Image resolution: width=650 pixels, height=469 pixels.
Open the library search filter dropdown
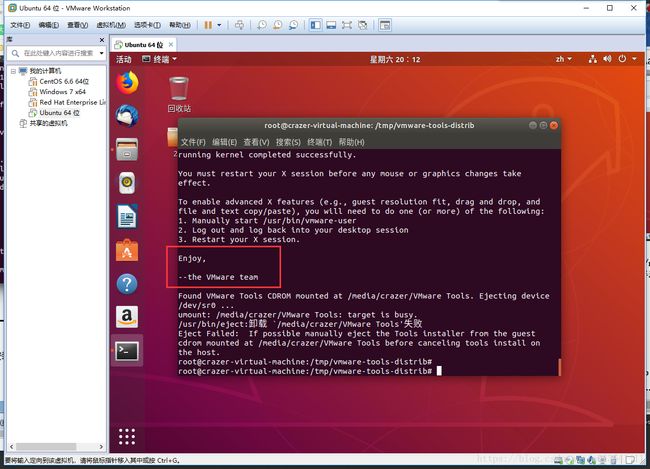pyautogui.click(x=101, y=53)
